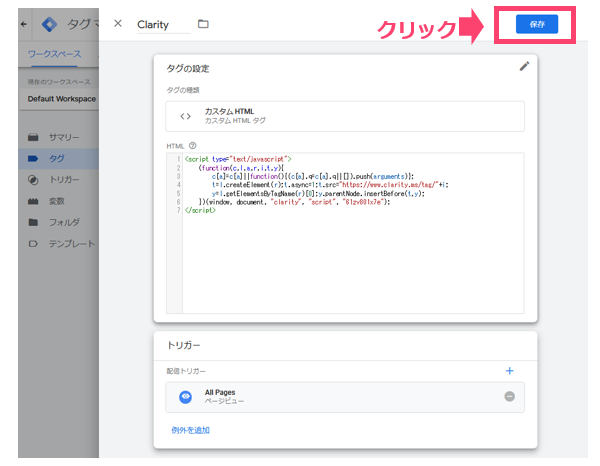Click code line starting with <script type

point(238,159)
